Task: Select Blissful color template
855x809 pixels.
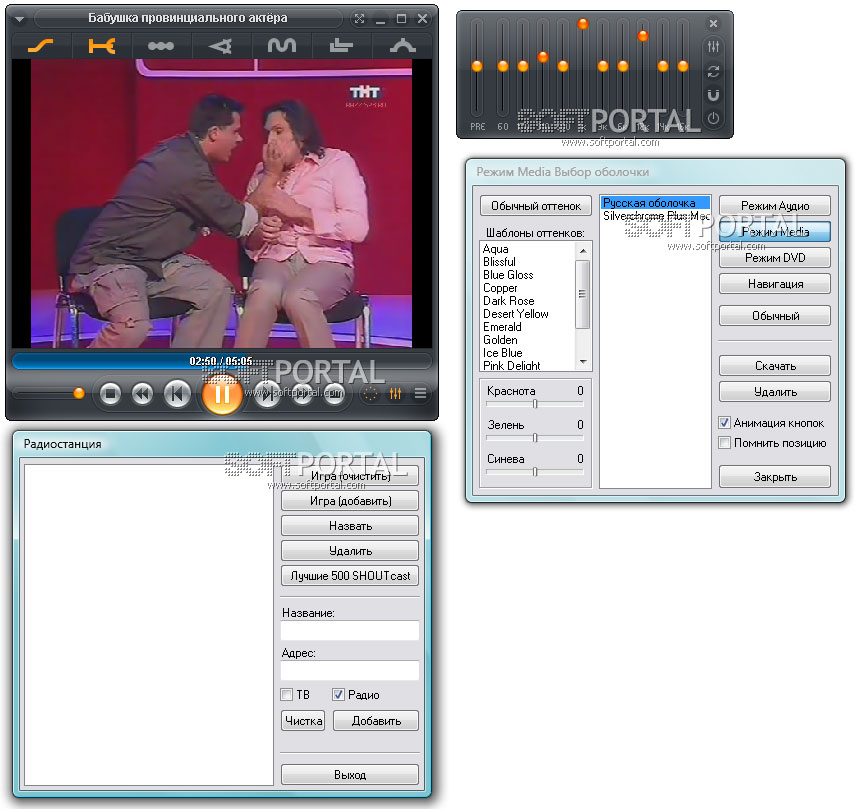Action: pyautogui.click(x=499, y=262)
